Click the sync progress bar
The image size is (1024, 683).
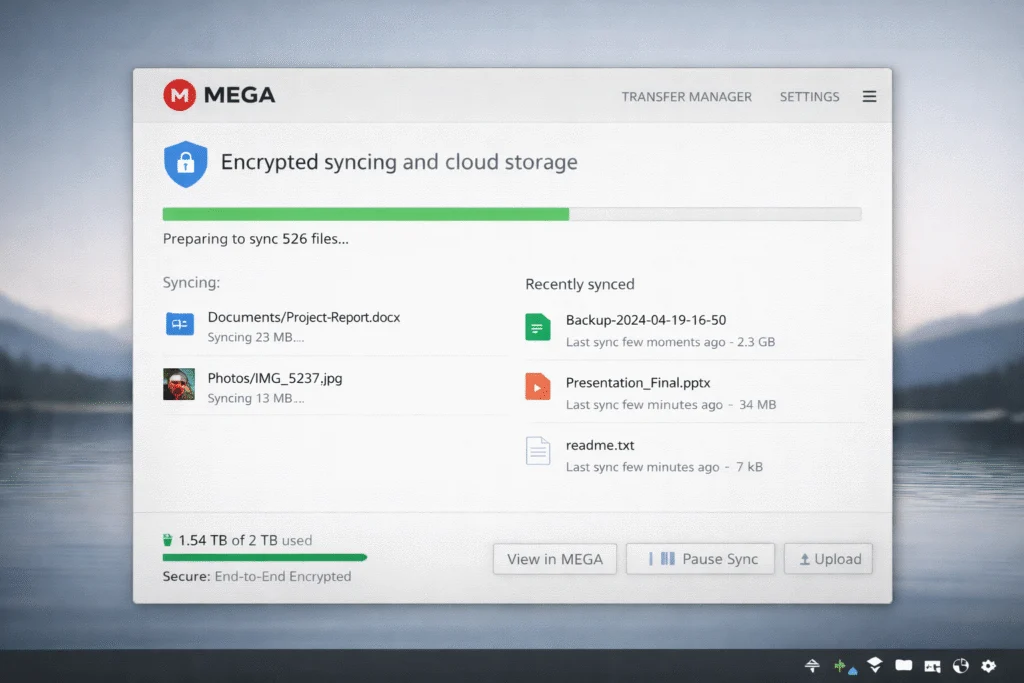pos(511,213)
